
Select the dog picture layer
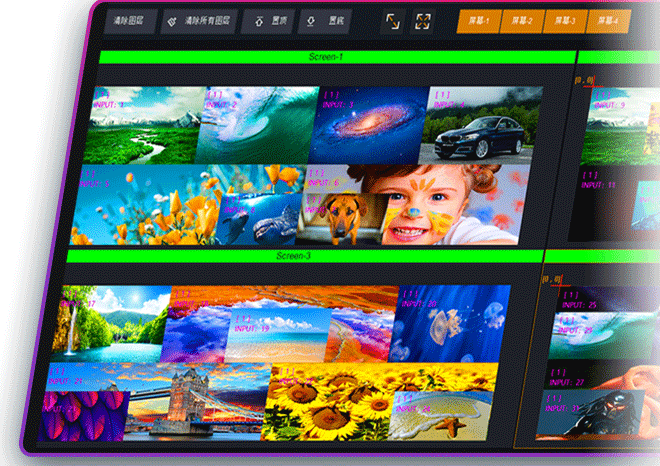tap(341, 219)
